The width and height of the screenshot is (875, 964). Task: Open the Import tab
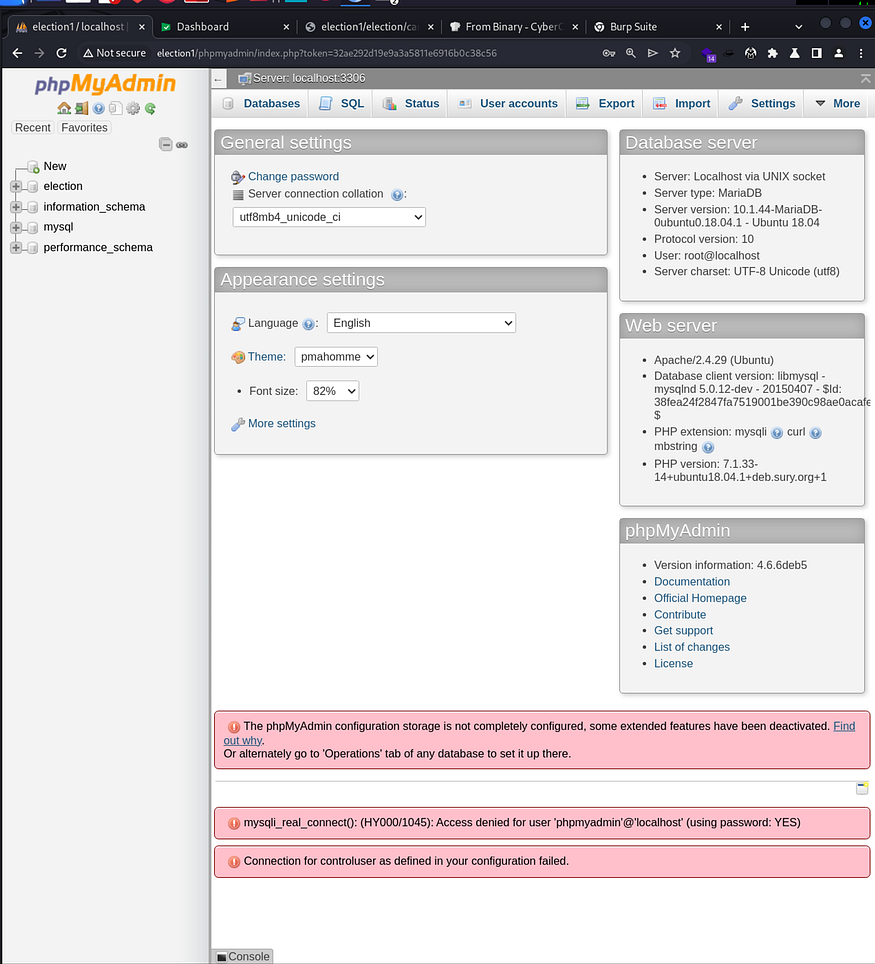coord(681,104)
